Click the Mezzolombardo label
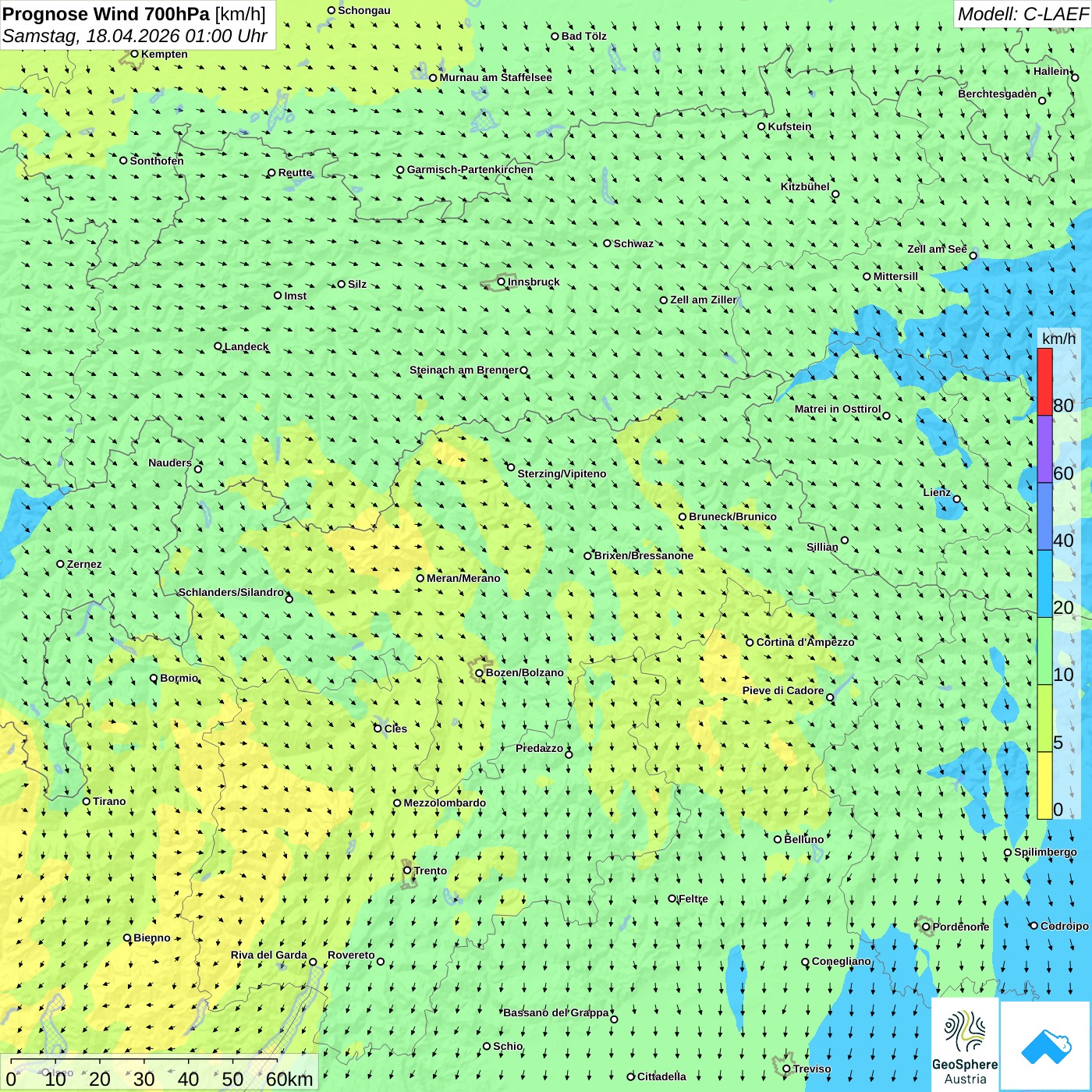The image size is (1092, 1092). [445, 803]
